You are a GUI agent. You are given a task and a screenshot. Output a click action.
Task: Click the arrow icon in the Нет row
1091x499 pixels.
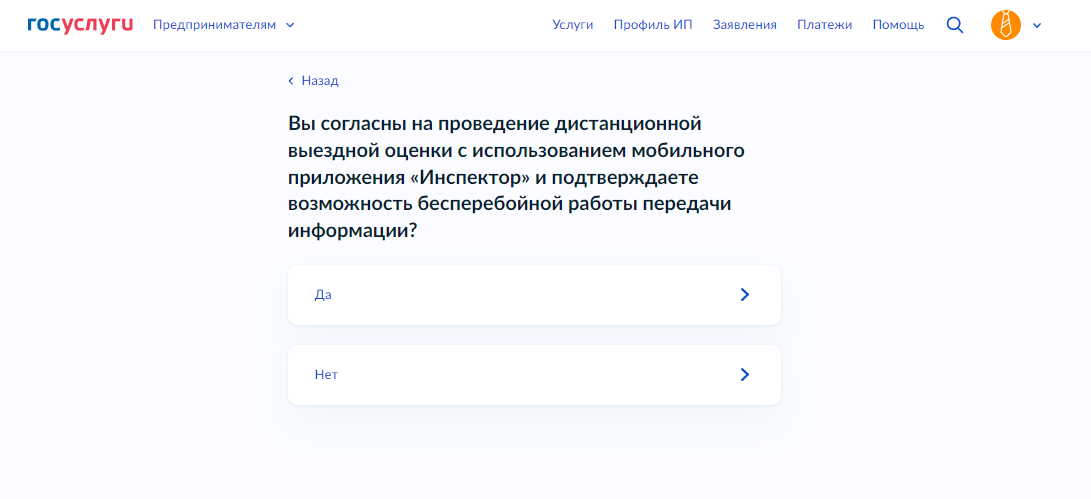(x=744, y=375)
